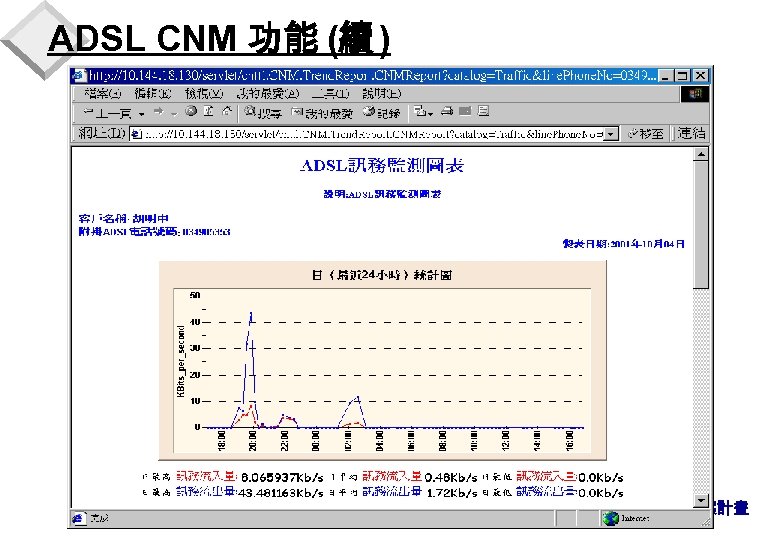This screenshot has height=540, width=780.
Task: Maximize the browser window
Action: pyautogui.click(x=682, y=76)
